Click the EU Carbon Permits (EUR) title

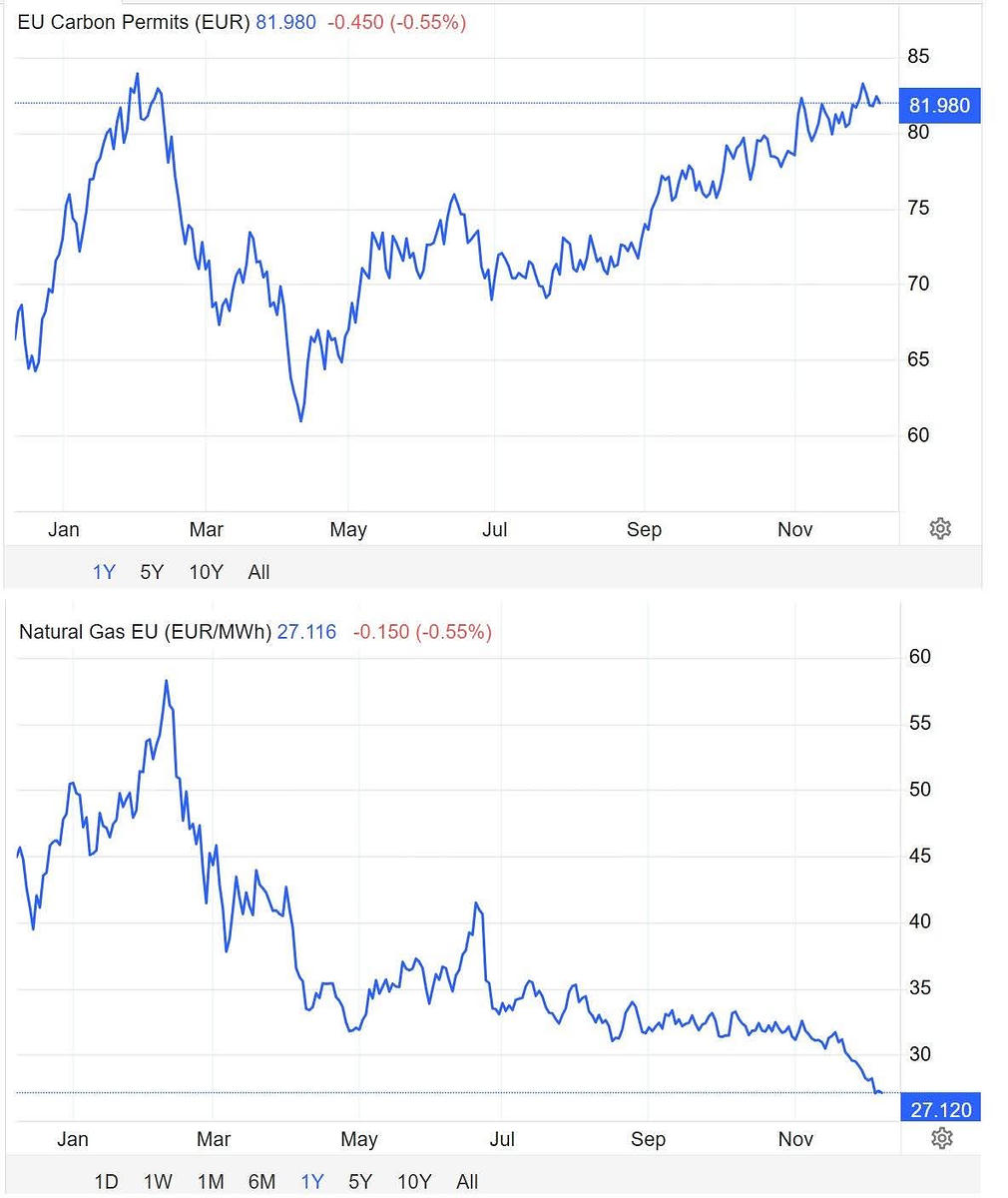pyautogui.click(x=134, y=22)
